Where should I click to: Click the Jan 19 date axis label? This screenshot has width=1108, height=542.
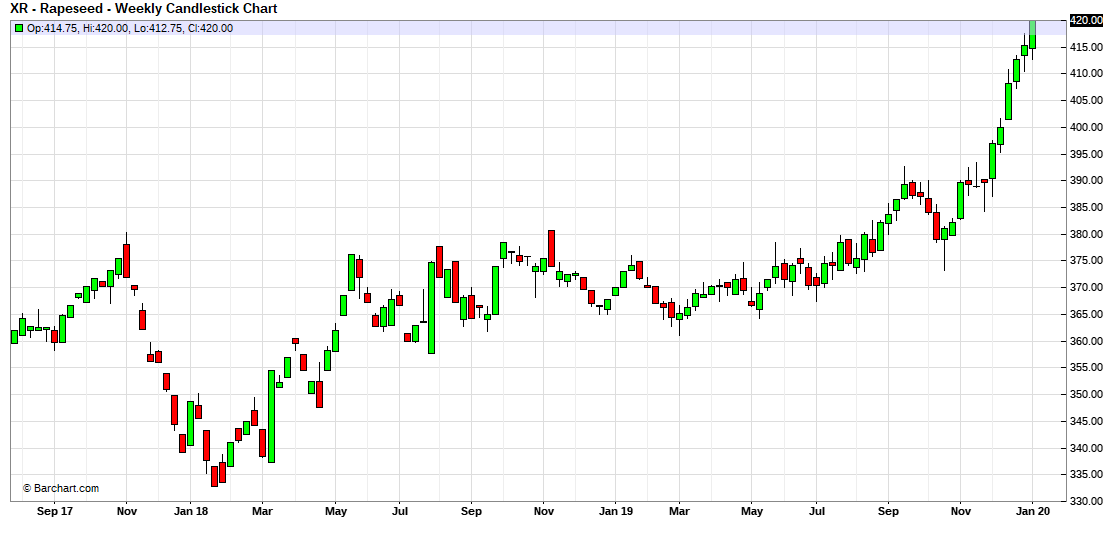(x=614, y=511)
